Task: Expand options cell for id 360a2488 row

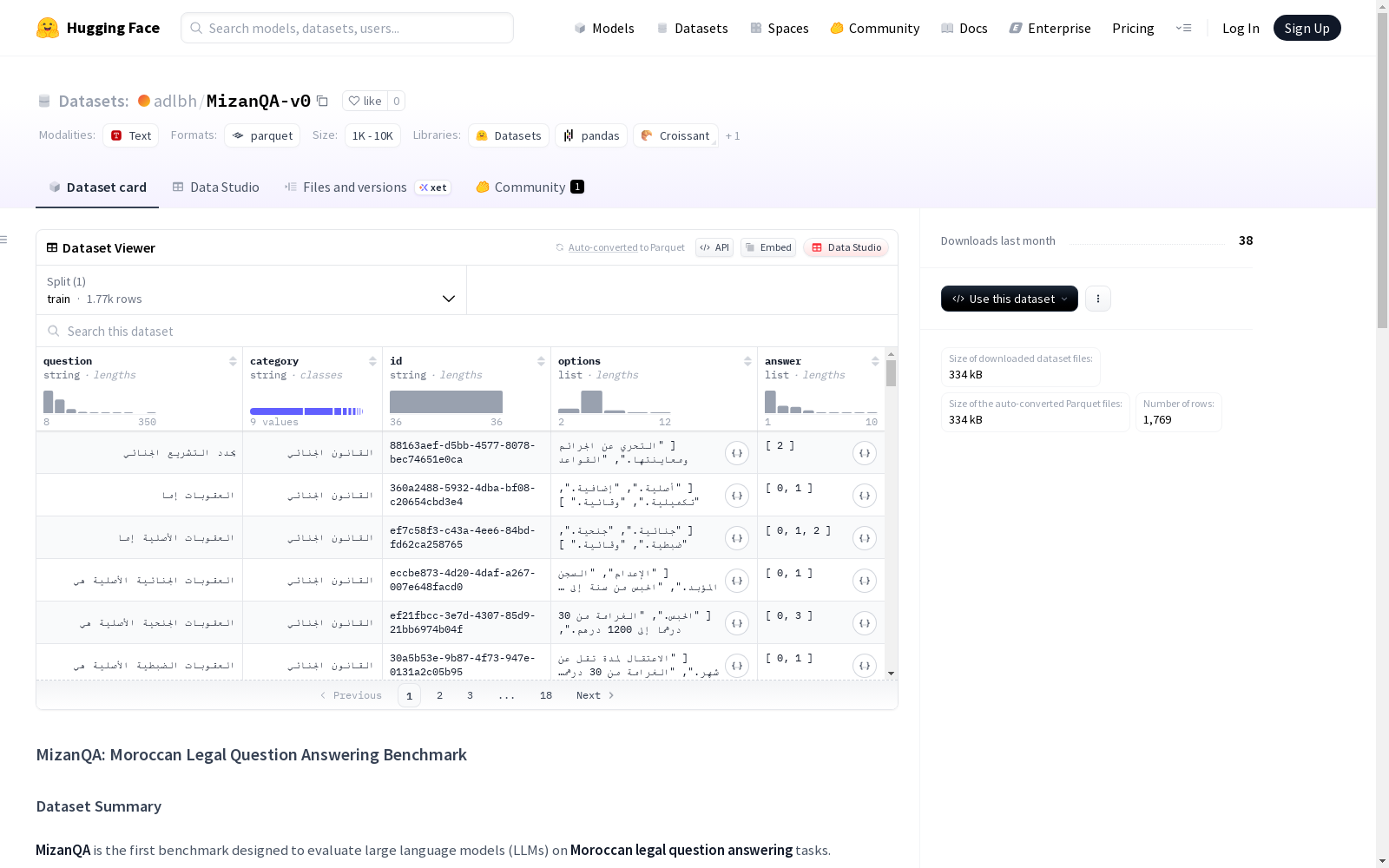Action: click(737, 496)
